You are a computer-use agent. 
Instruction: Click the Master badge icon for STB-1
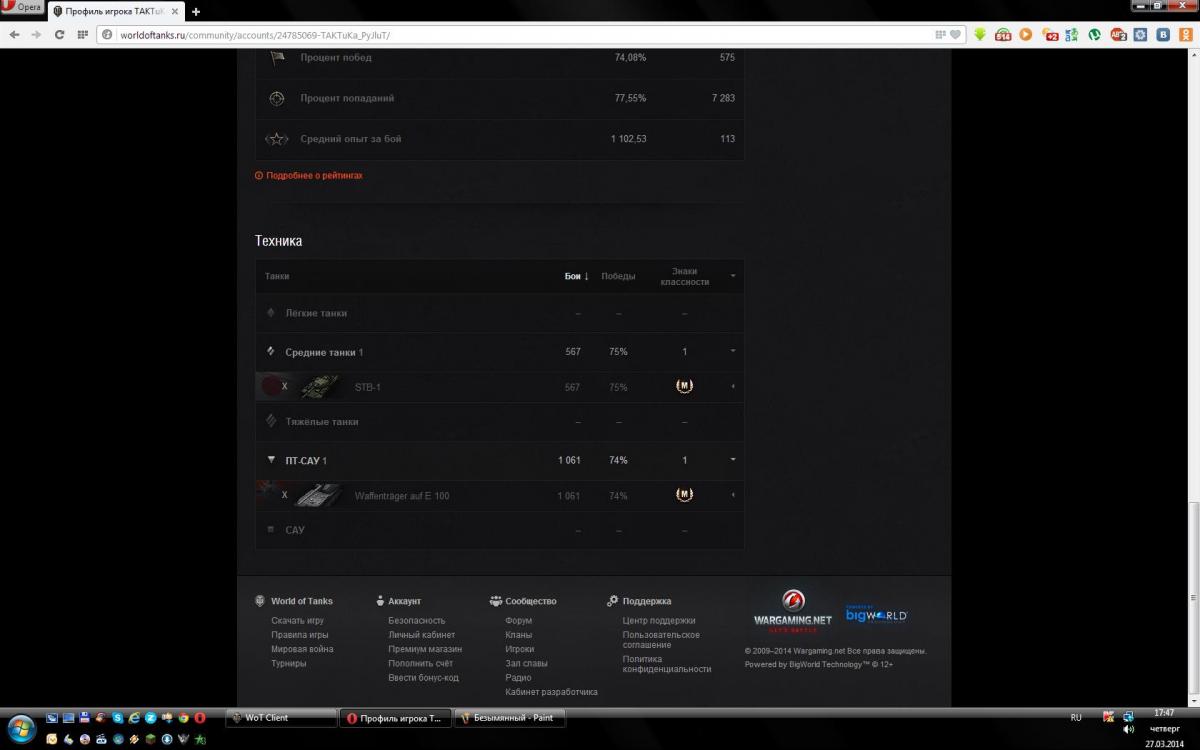point(684,386)
